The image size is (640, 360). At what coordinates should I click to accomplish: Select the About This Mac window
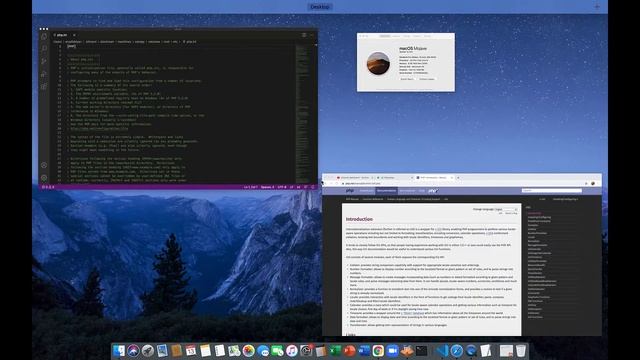[406, 62]
